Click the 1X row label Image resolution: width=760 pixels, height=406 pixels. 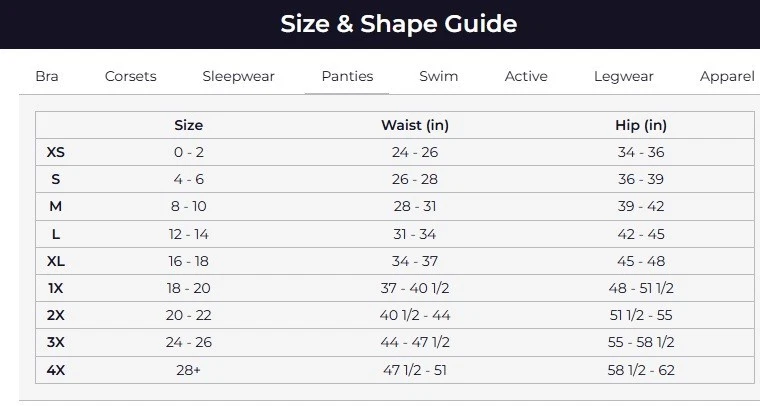pos(56,287)
